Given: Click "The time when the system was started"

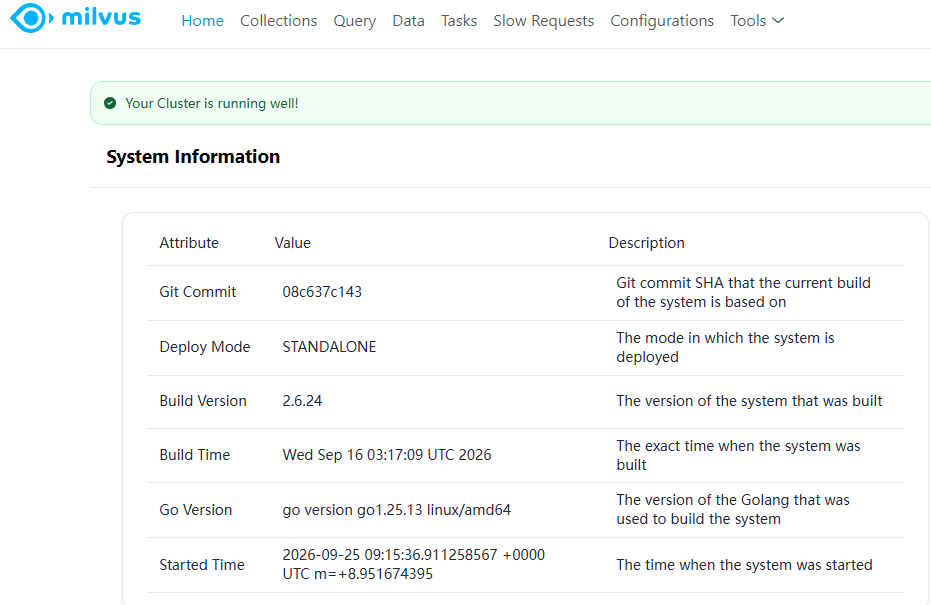Looking at the screenshot, I should coord(744,565).
